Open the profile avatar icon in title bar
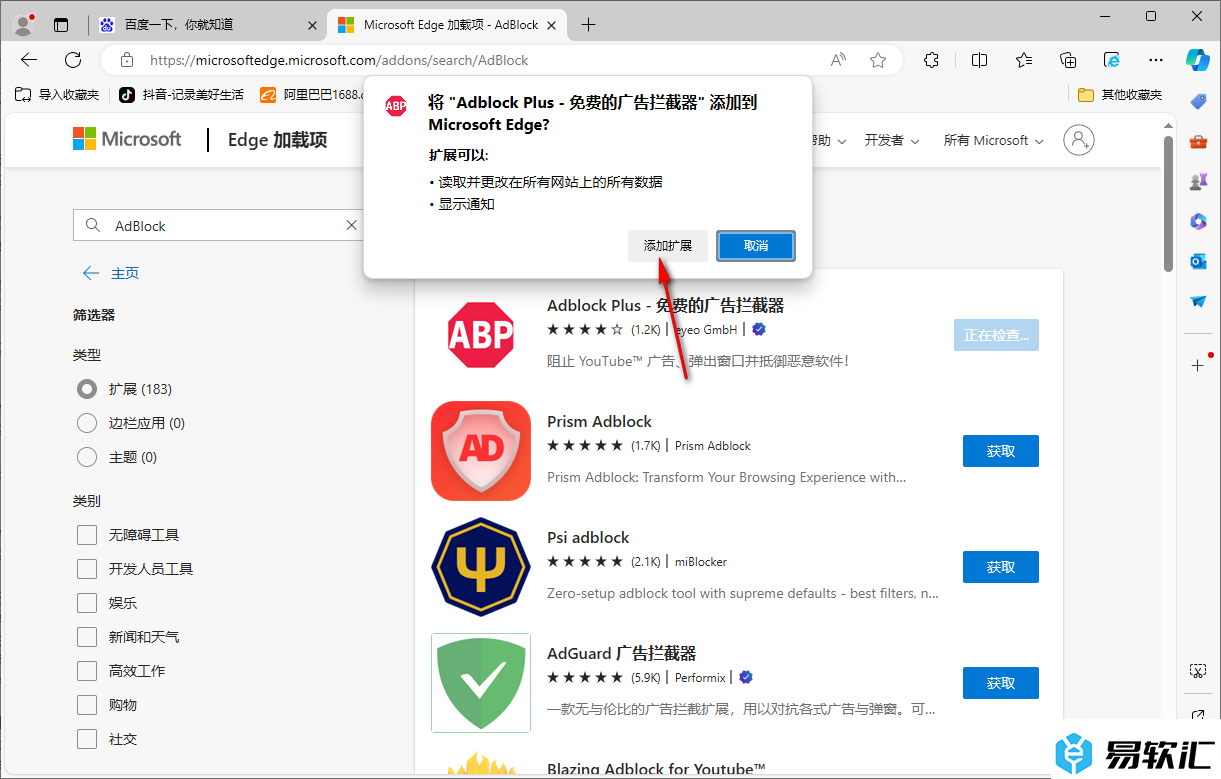 [x=24, y=25]
